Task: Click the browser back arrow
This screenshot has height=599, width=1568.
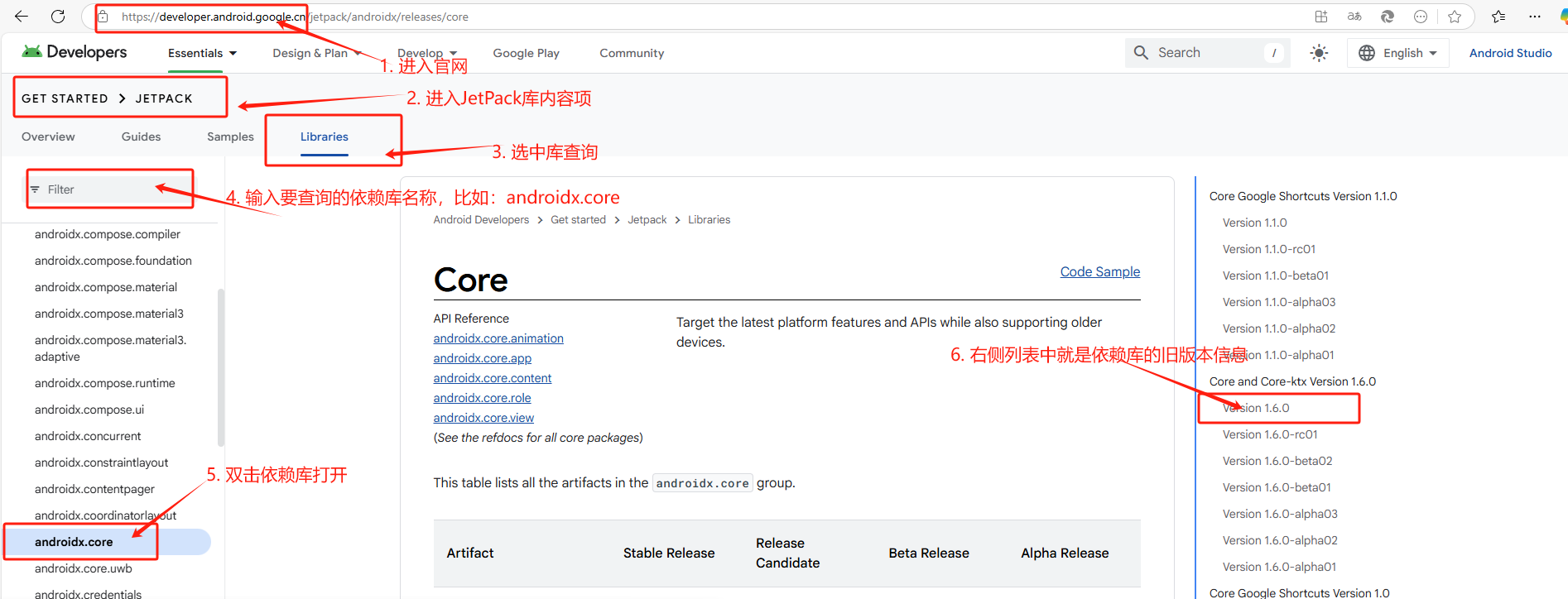Action: point(22,17)
